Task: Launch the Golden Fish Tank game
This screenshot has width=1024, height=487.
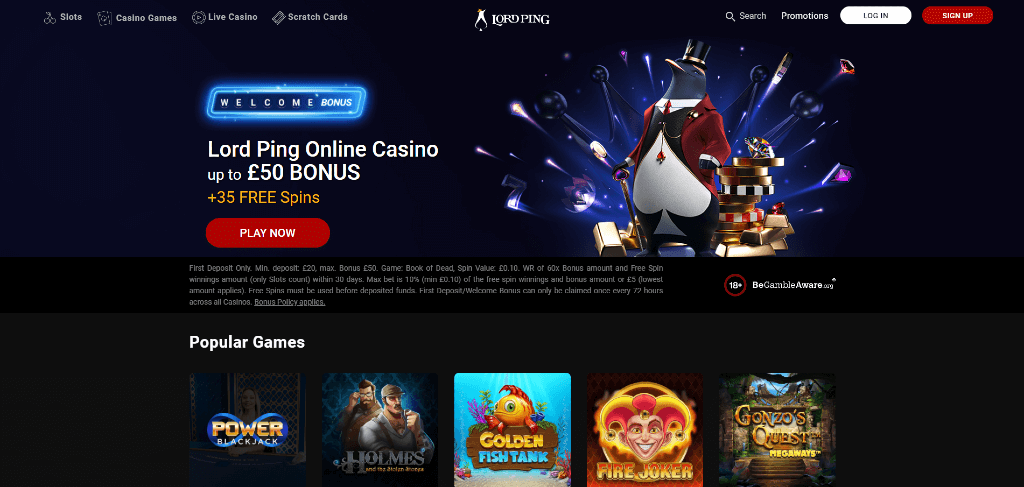Action: (x=512, y=430)
